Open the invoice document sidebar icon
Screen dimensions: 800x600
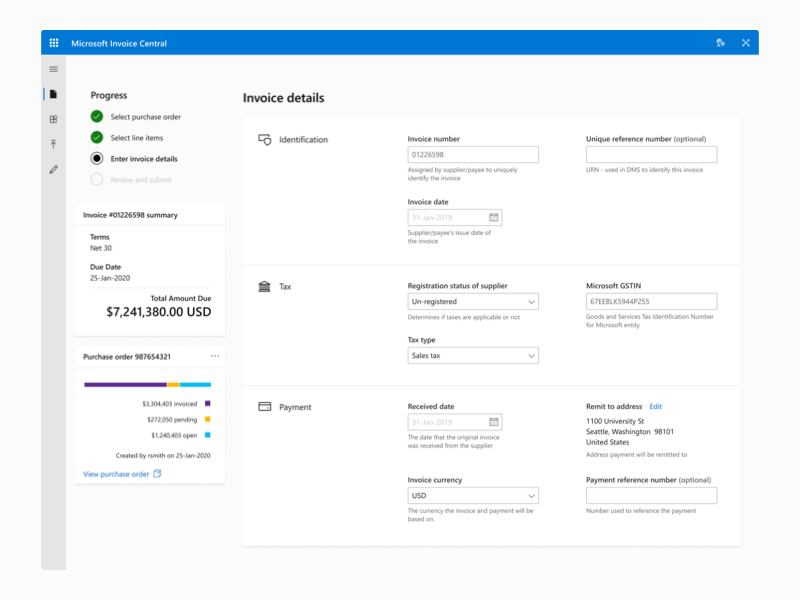tap(54, 94)
